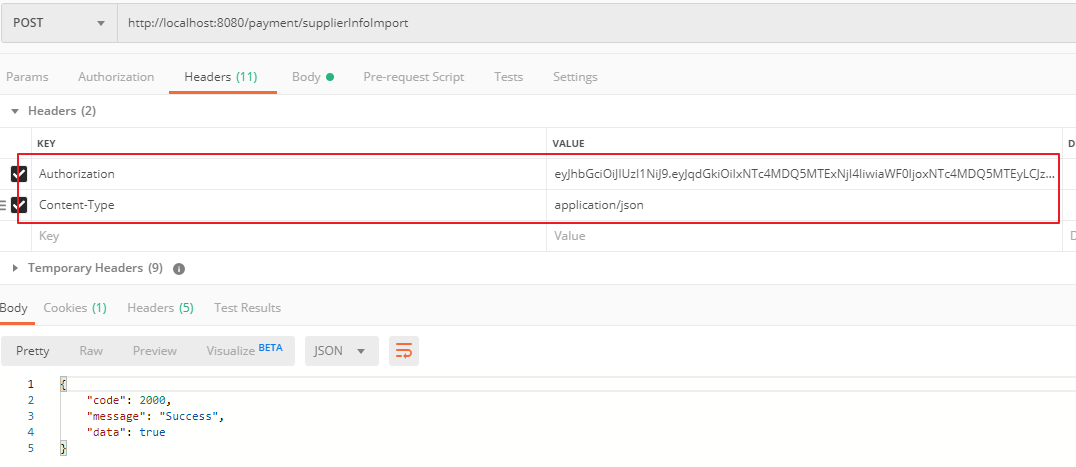Viewport: 1076px width, 467px height.
Task: Click the wrap lines icon button
Action: point(404,350)
